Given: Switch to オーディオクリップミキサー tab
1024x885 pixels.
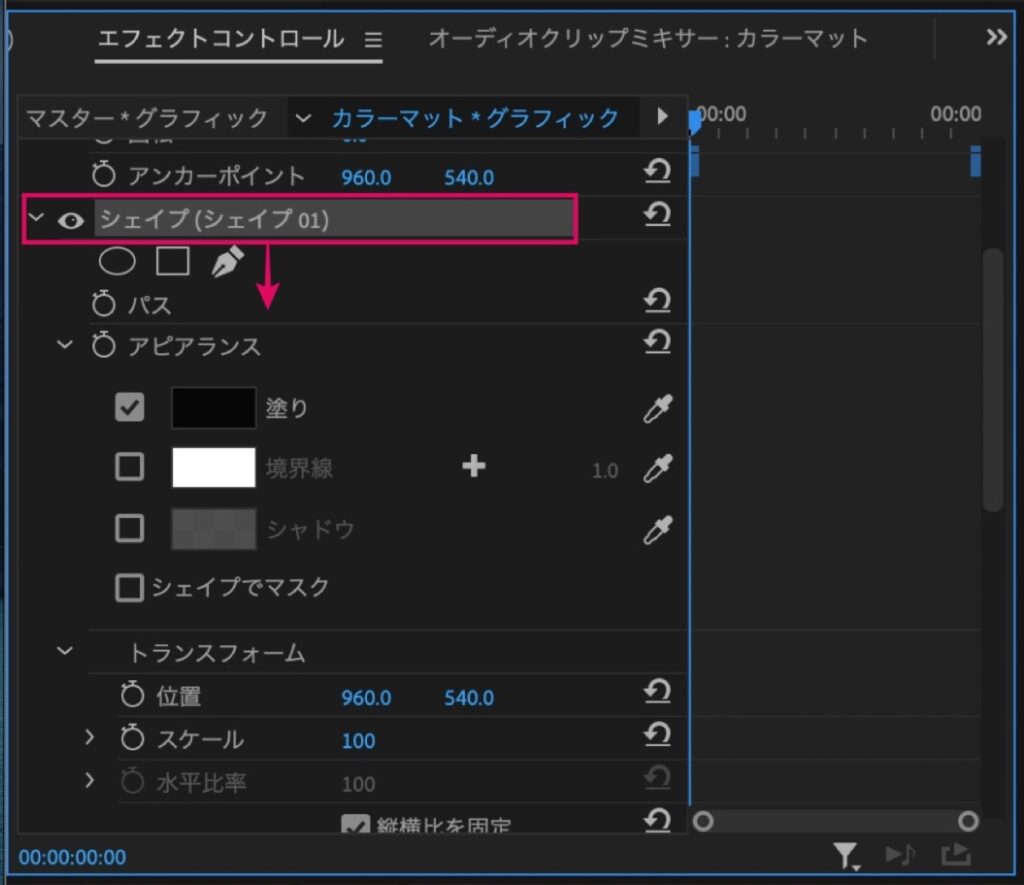Looking at the screenshot, I should pos(648,39).
